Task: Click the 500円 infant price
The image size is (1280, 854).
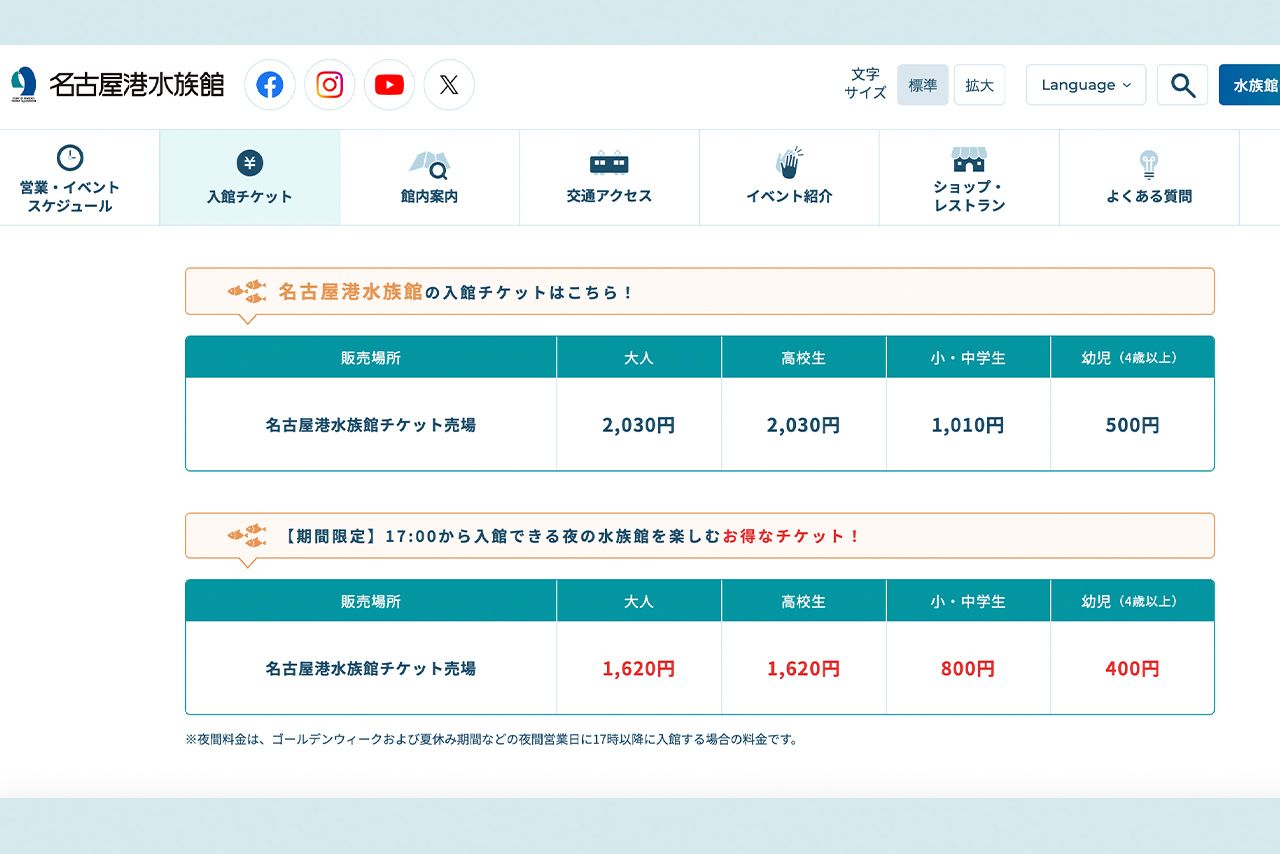Action: pos(1132,425)
